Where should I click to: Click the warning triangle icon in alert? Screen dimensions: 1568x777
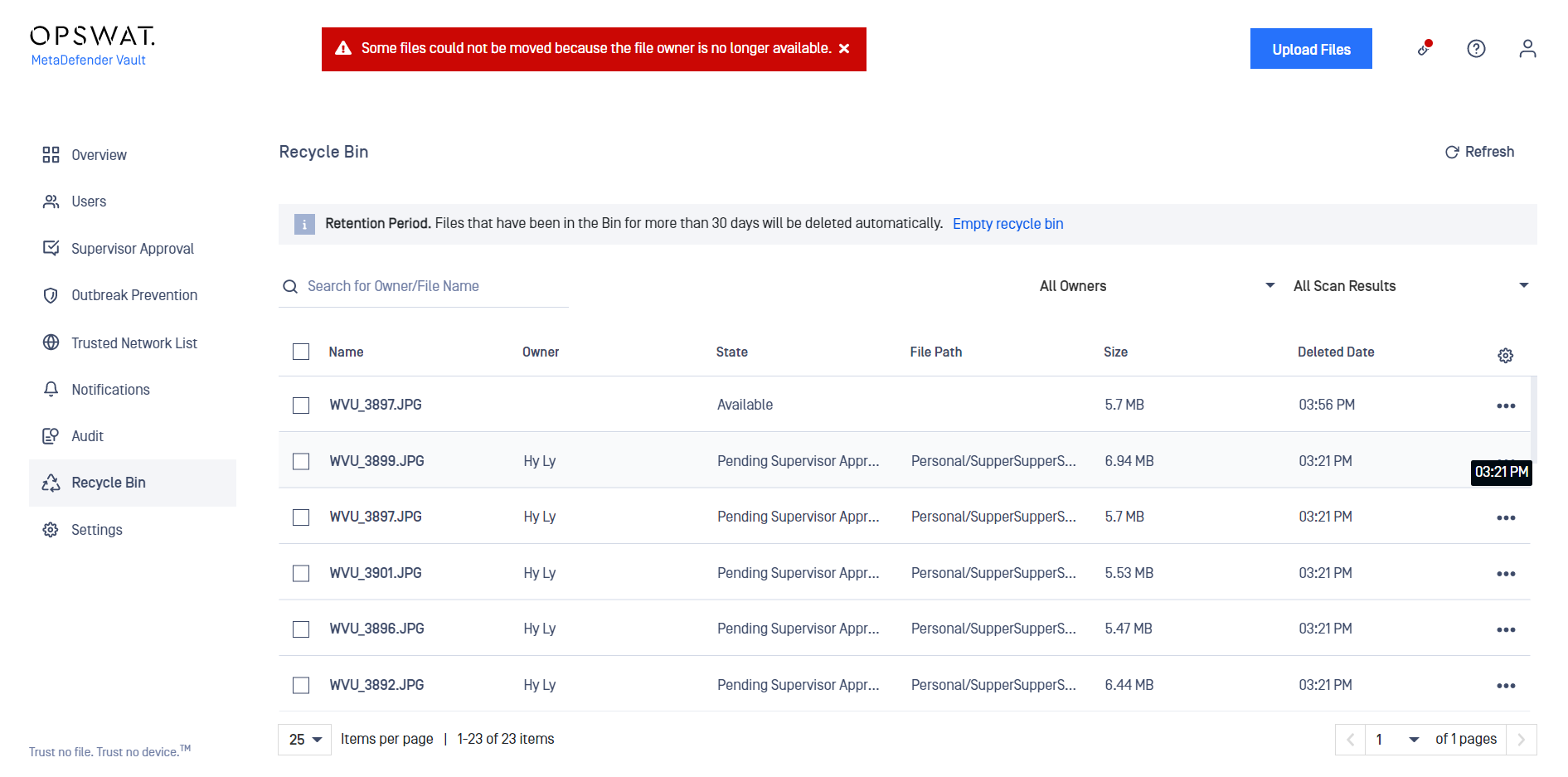[x=343, y=48]
